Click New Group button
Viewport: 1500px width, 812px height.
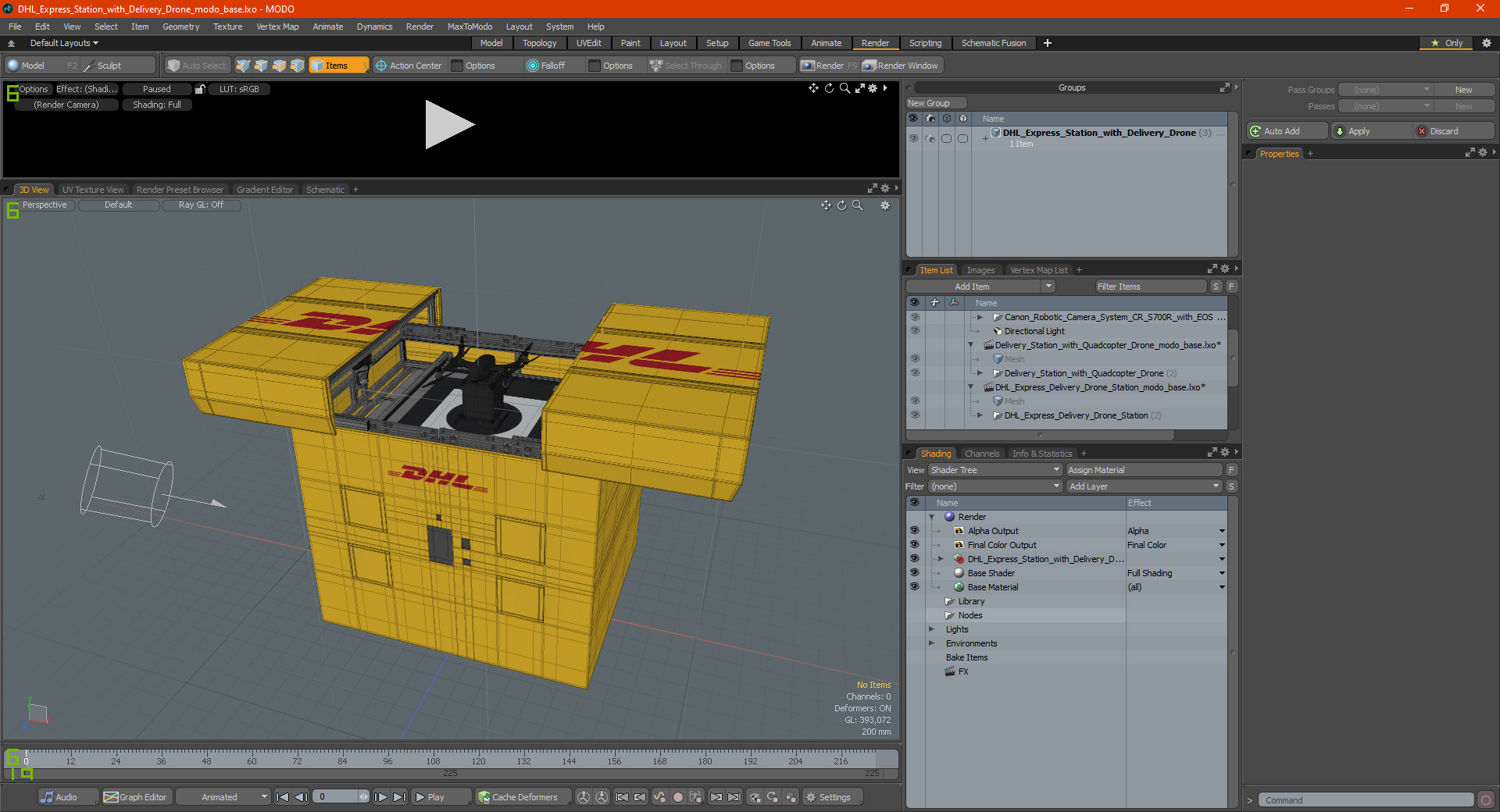(x=936, y=103)
